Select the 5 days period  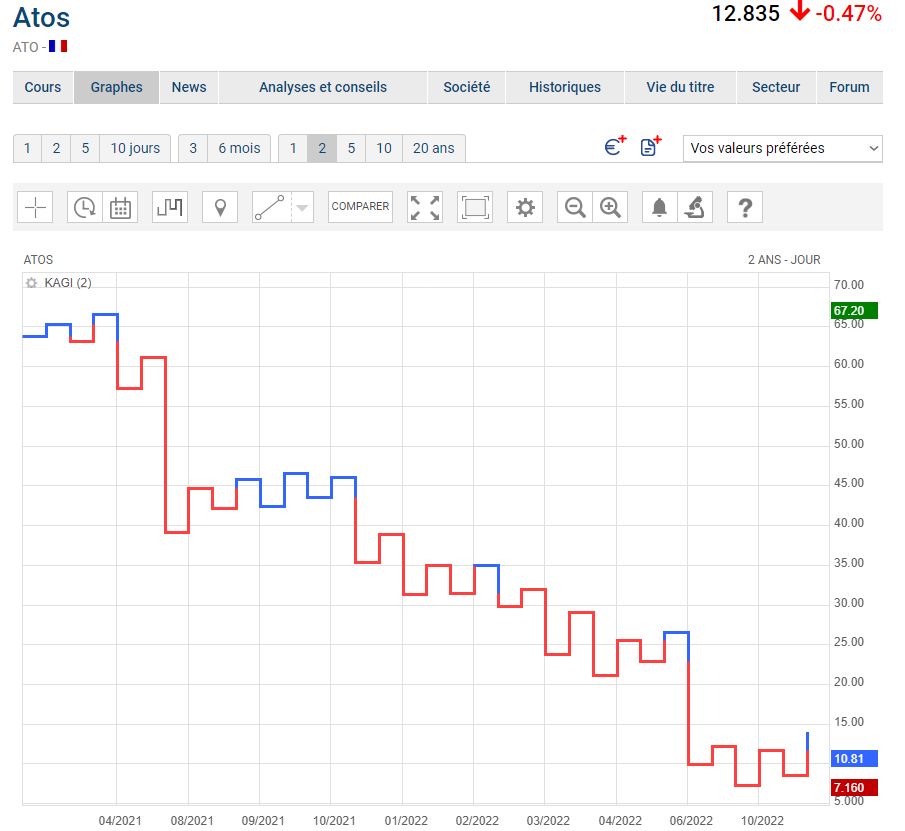(85, 148)
